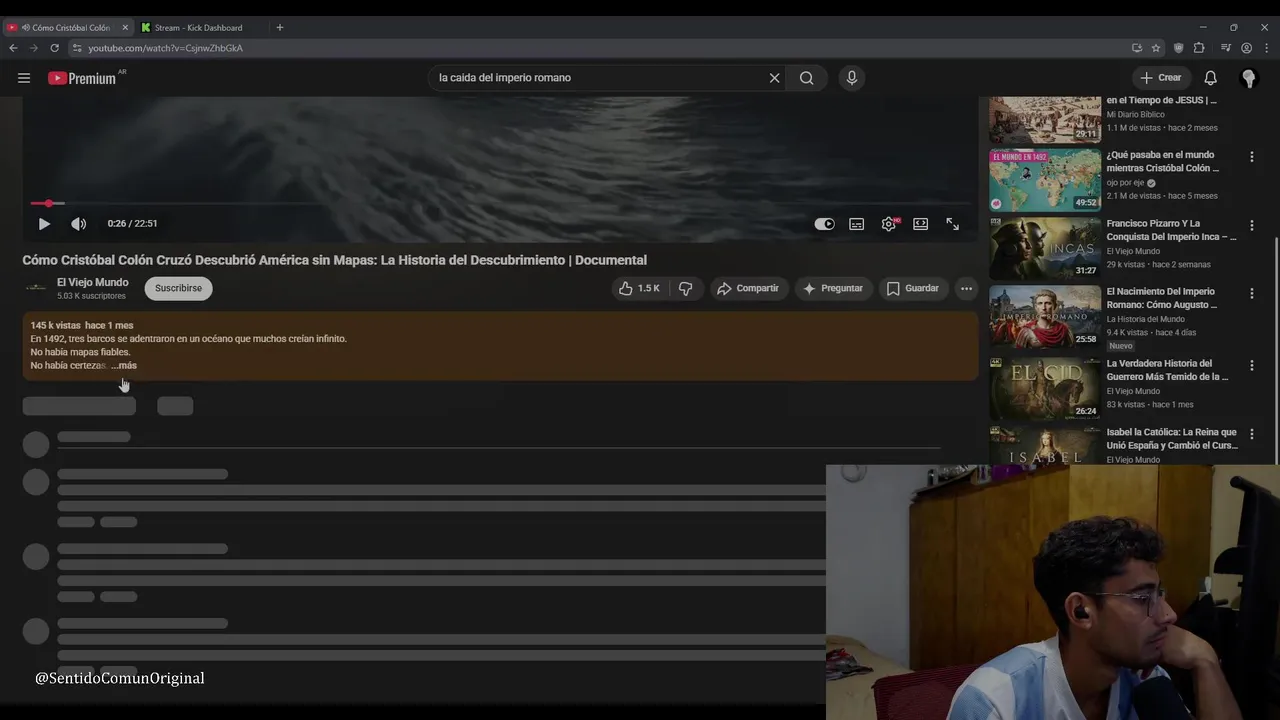Install app icon in address bar
Screen dimensions: 1280x720
(x=1137, y=48)
